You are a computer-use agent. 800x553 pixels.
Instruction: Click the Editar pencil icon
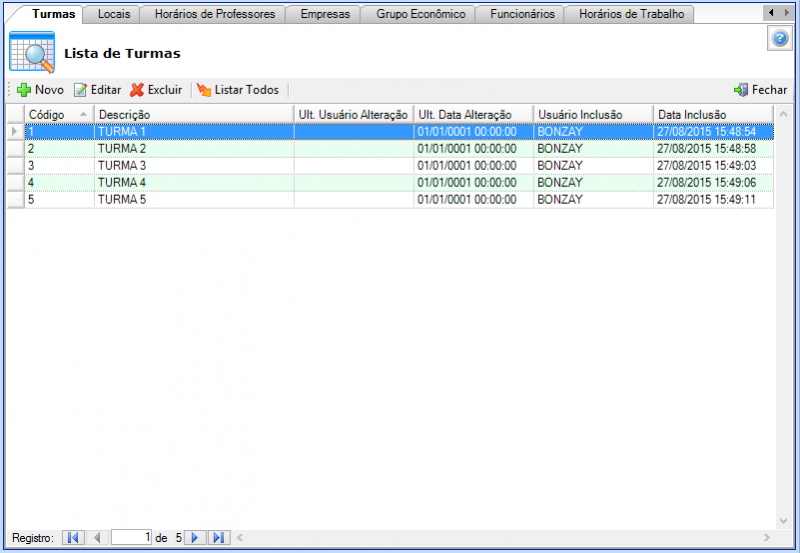pos(81,90)
